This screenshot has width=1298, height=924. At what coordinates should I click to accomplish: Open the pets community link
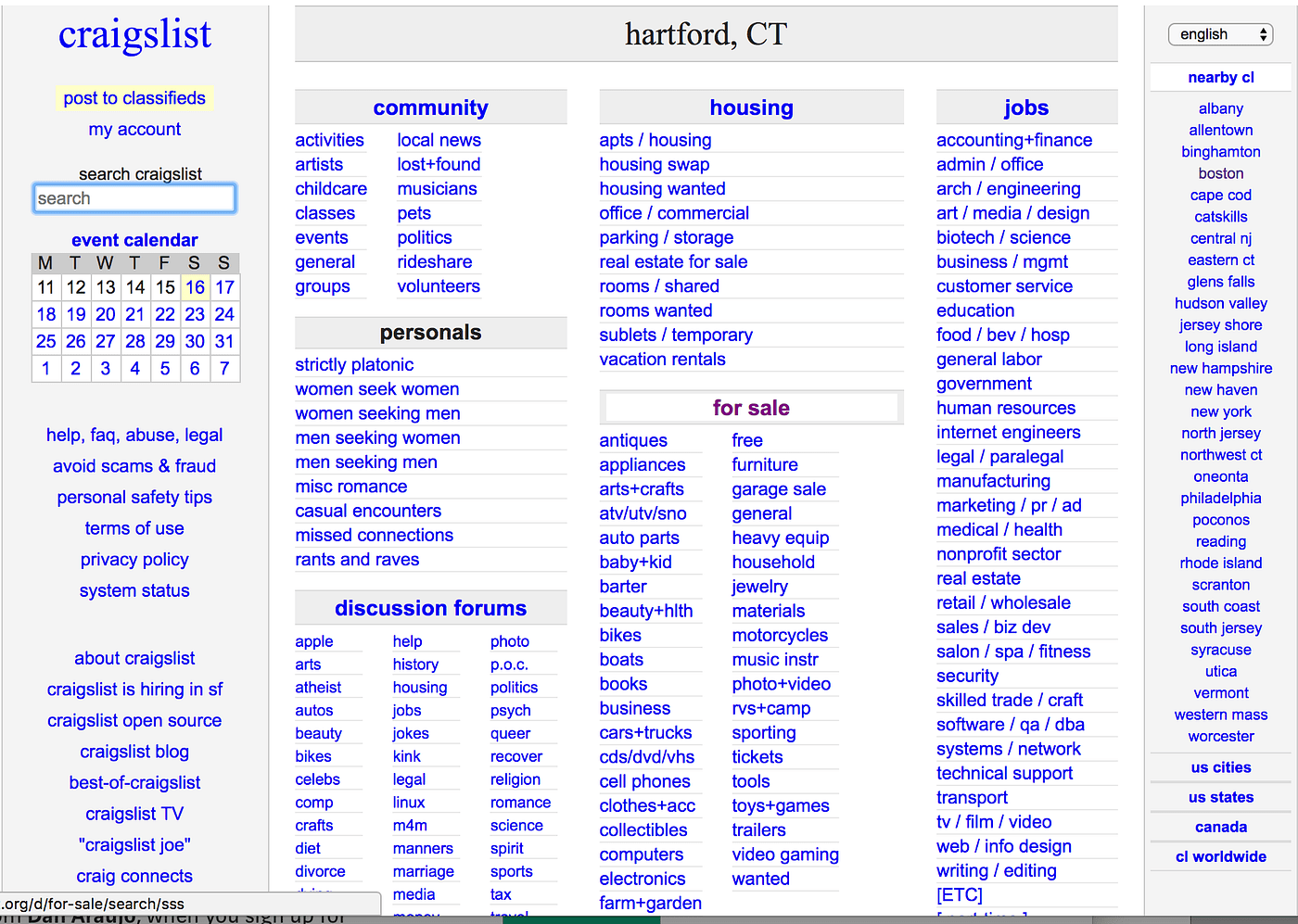[414, 213]
